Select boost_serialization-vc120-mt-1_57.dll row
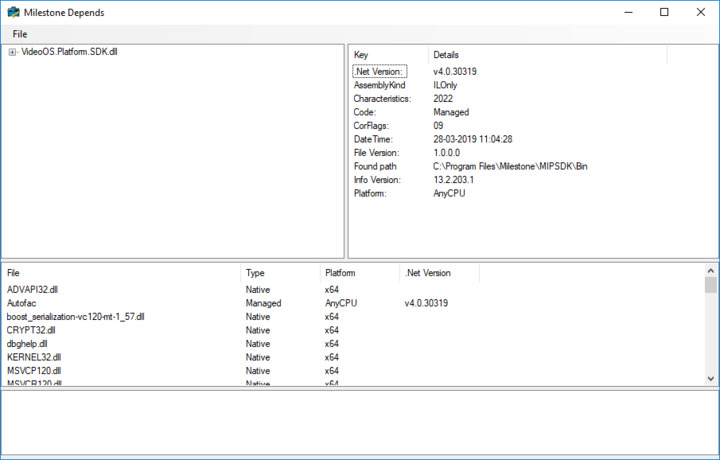 pos(76,317)
